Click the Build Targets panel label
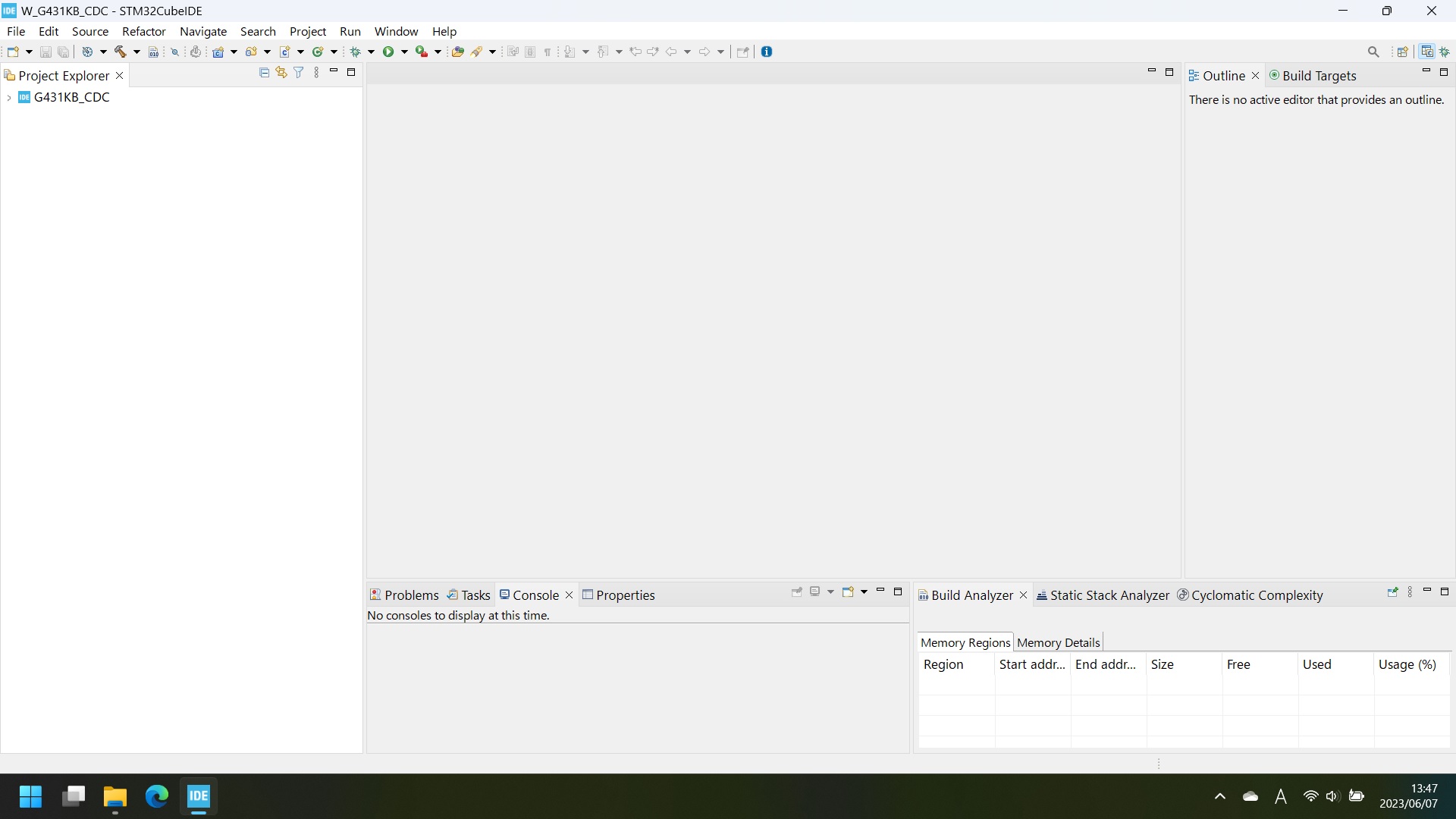The width and height of the screenshot is (1456, 819). pos(1319,75)
